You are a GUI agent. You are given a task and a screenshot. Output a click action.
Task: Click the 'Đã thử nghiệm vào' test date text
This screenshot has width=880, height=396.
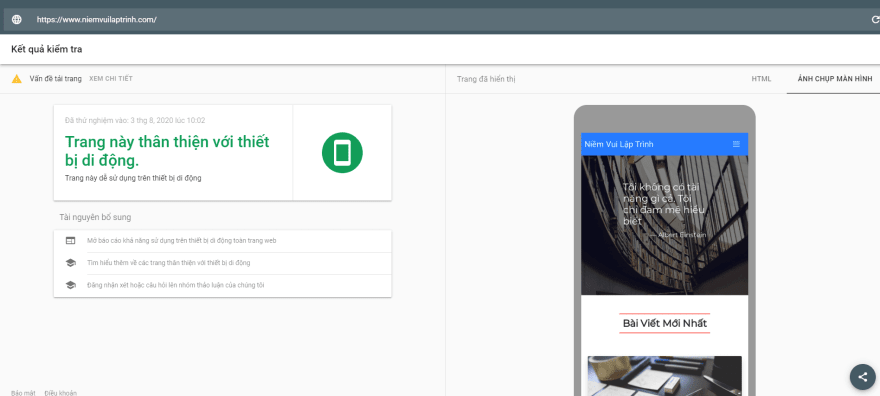[x=135, y=120]
